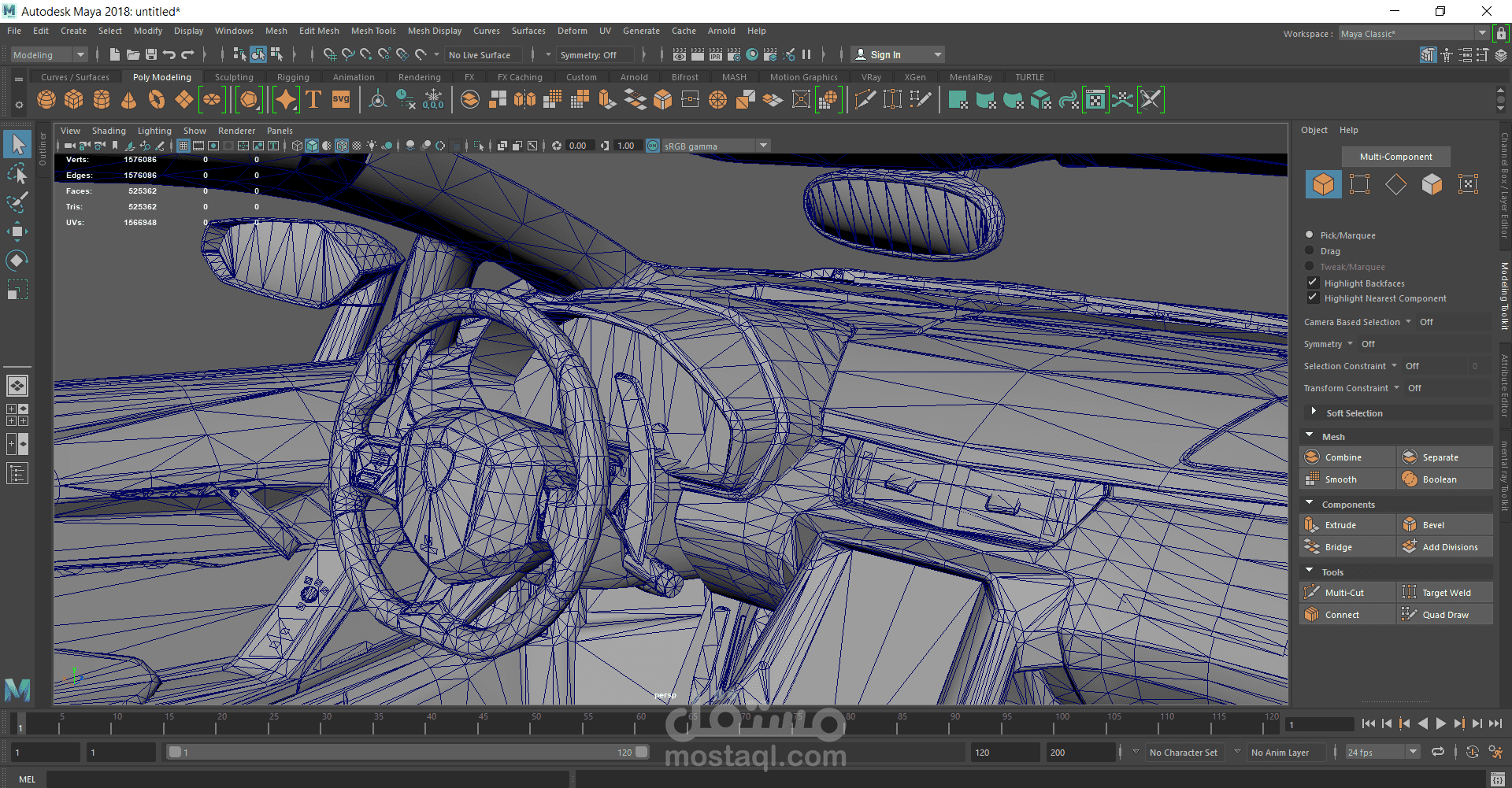Viewport: 1512px width, 788px height.
Task: Select the Rotate tool in toolbox
Action: [x=17, y=261]
